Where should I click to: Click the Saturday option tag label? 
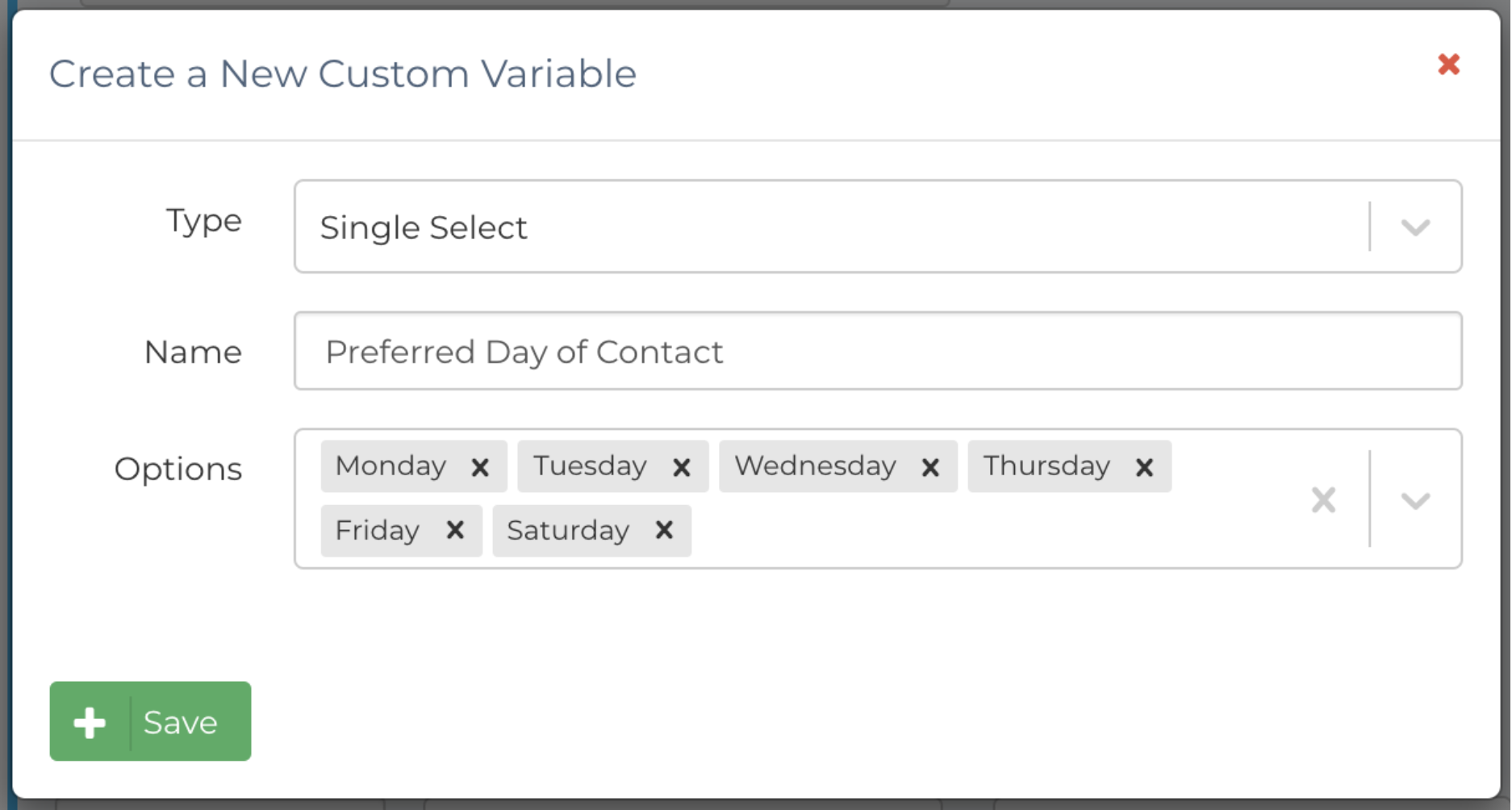pyautogui.click(x=568, y=531)
